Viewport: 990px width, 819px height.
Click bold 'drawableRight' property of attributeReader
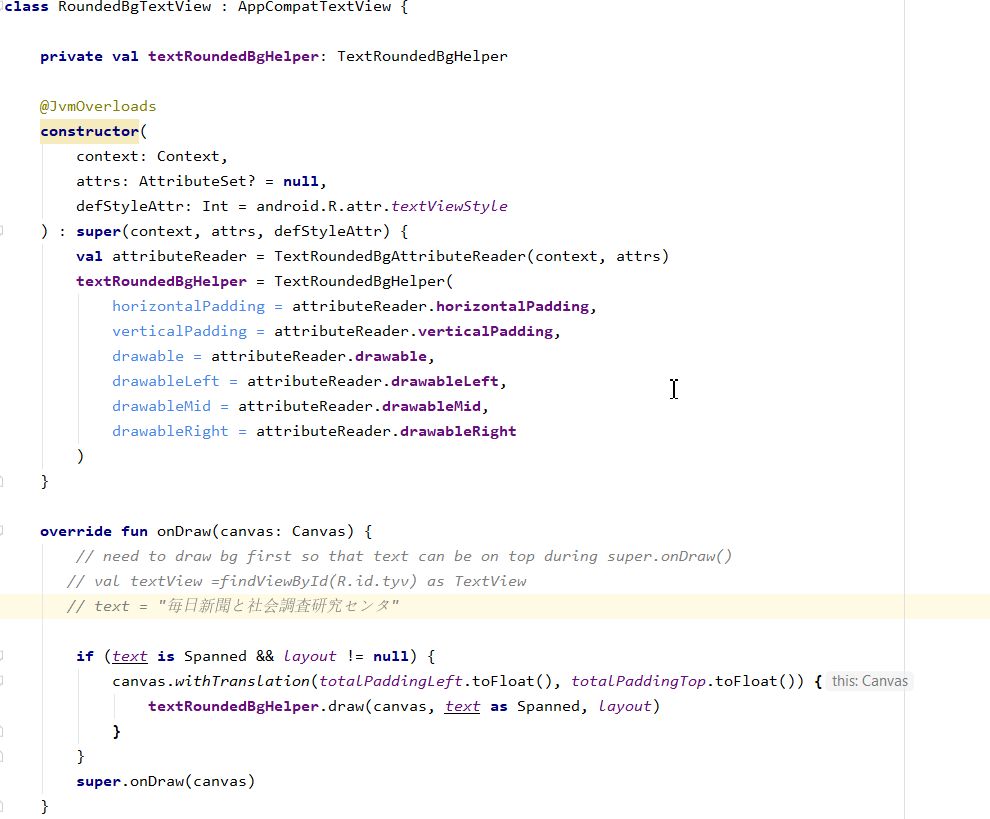(458, 432)
